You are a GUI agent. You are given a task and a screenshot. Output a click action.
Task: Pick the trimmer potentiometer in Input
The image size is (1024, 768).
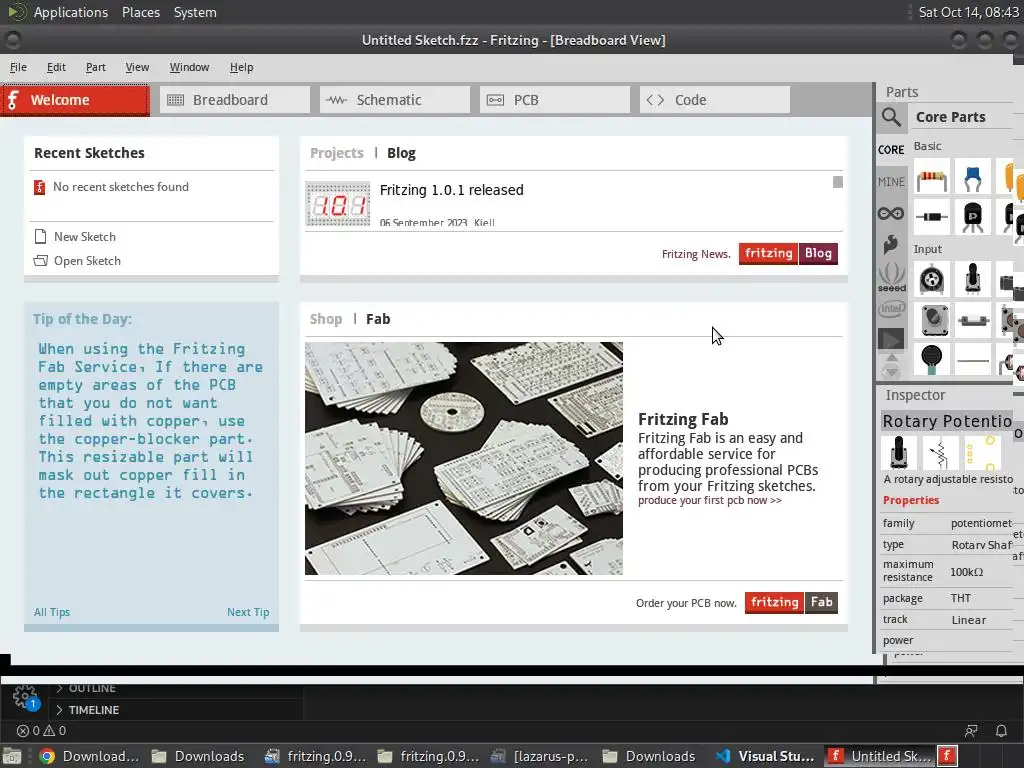click(x=932, y=280)
